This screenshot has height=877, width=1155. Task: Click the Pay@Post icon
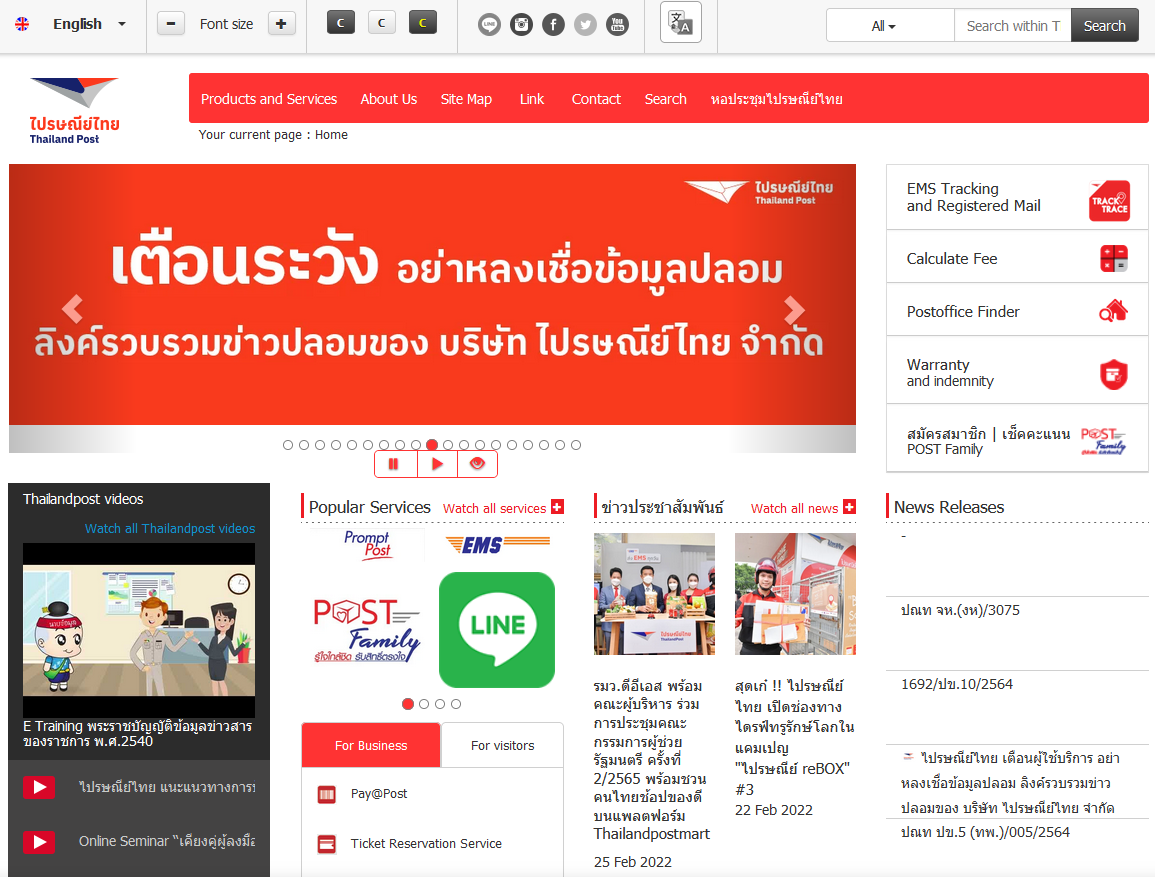point(326,794)
